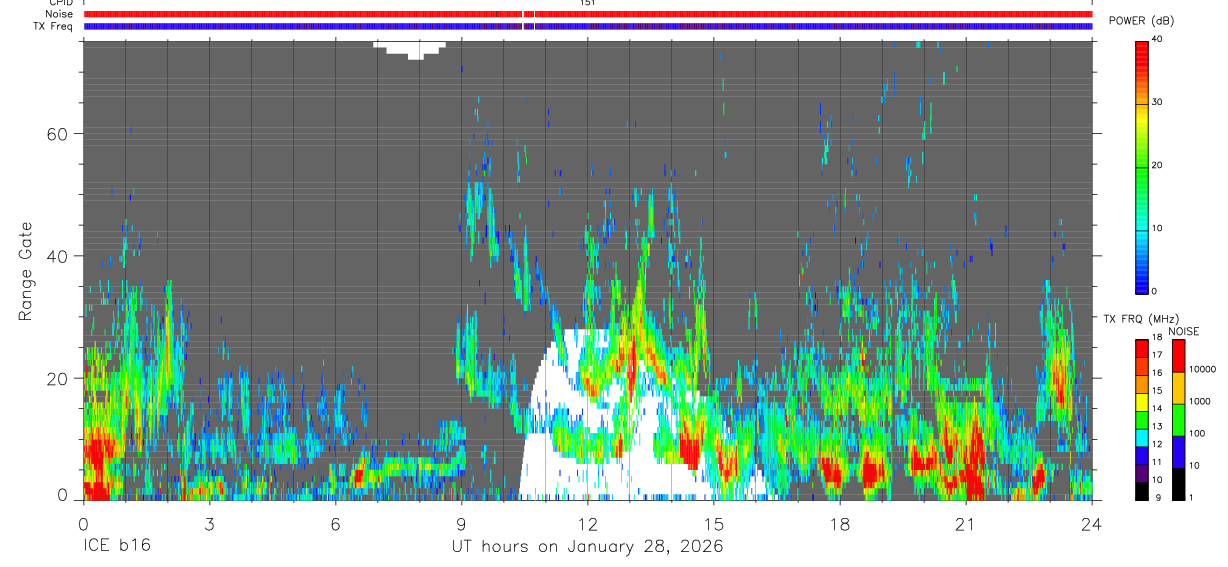Screen dimensions: 1228x567
Task: Click the NOISE color scale bar
Action: point(1178,420)
